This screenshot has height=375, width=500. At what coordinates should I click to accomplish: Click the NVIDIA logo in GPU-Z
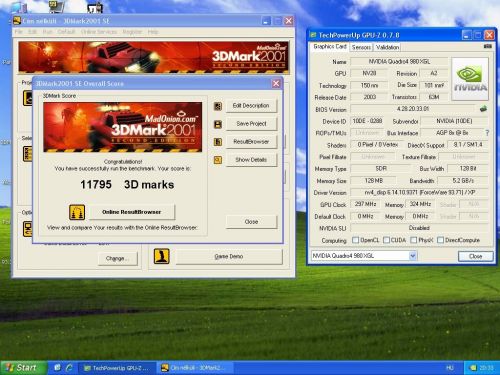coord(470,79)
